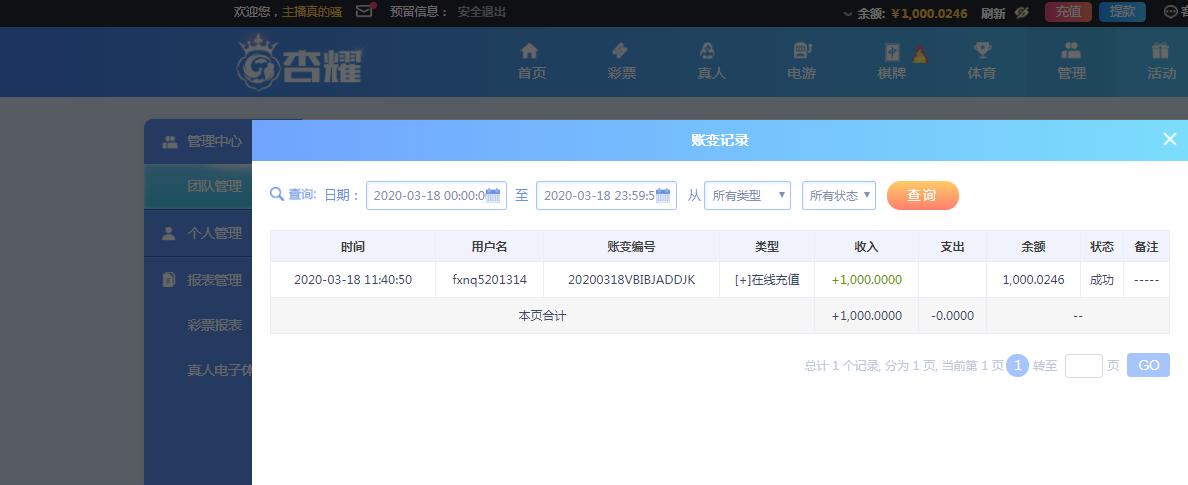Click the red 充值 deposit button
The height and width of the screenshot is (485, 1188).
(x=1068, y=12)
